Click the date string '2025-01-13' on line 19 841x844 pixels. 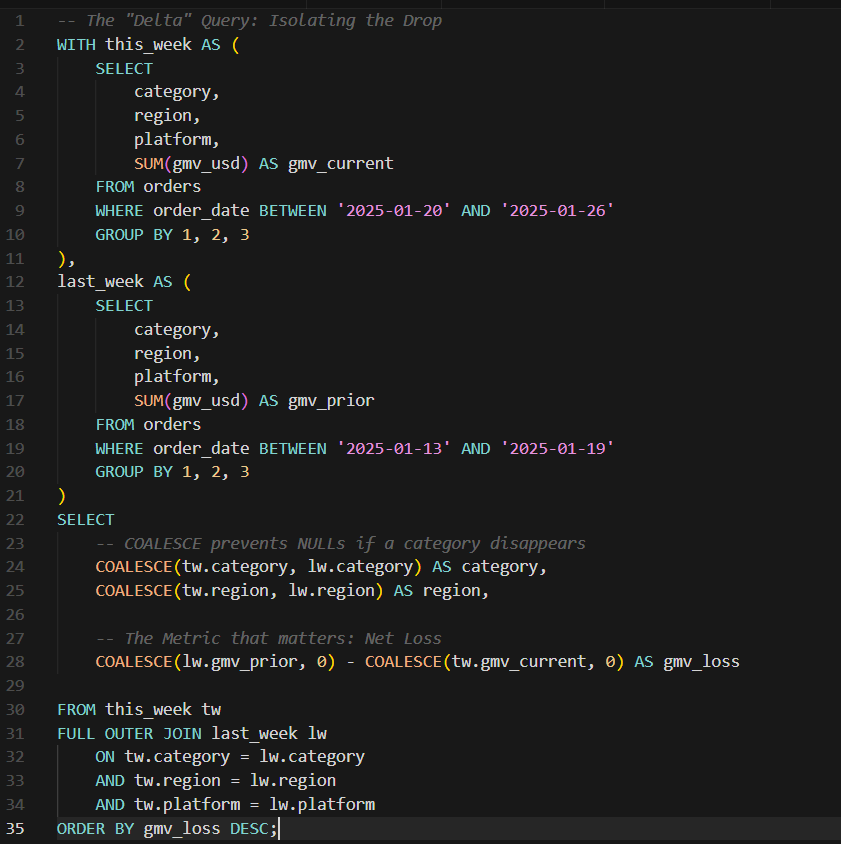pyautogui.click(x=389, y=448)
